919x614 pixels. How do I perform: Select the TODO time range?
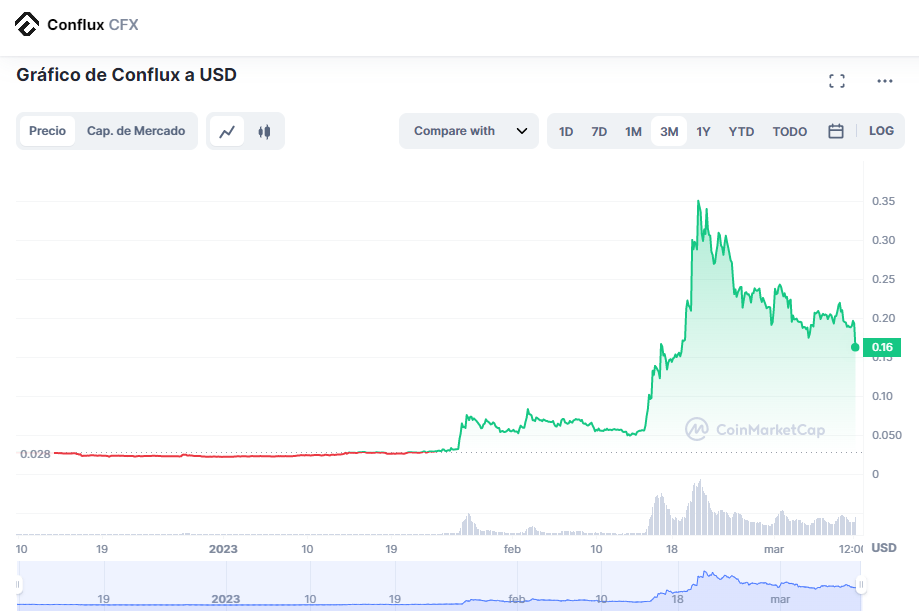pos(789,131)
